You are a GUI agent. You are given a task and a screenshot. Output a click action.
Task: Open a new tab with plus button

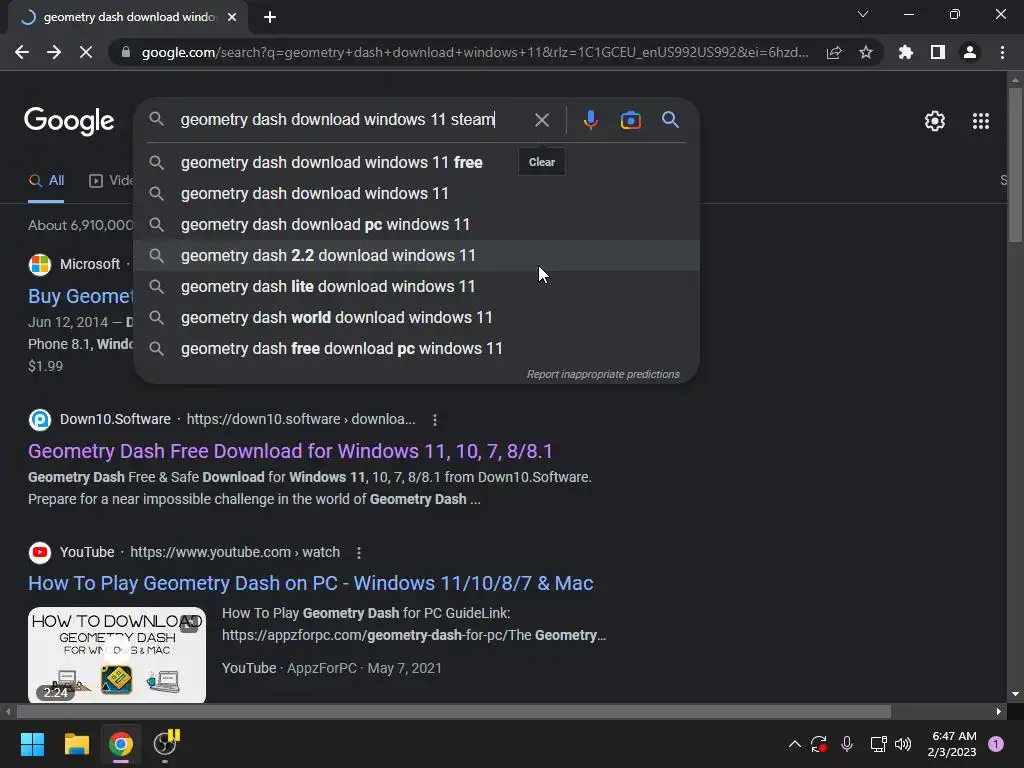(270, 17)
